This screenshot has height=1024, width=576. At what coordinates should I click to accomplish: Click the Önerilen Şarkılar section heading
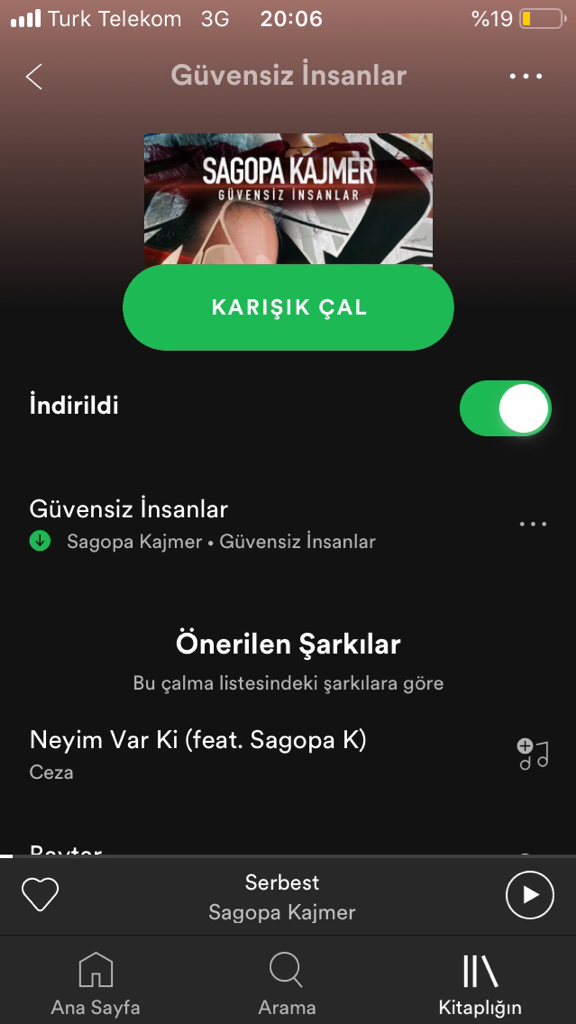click(288, 645)
